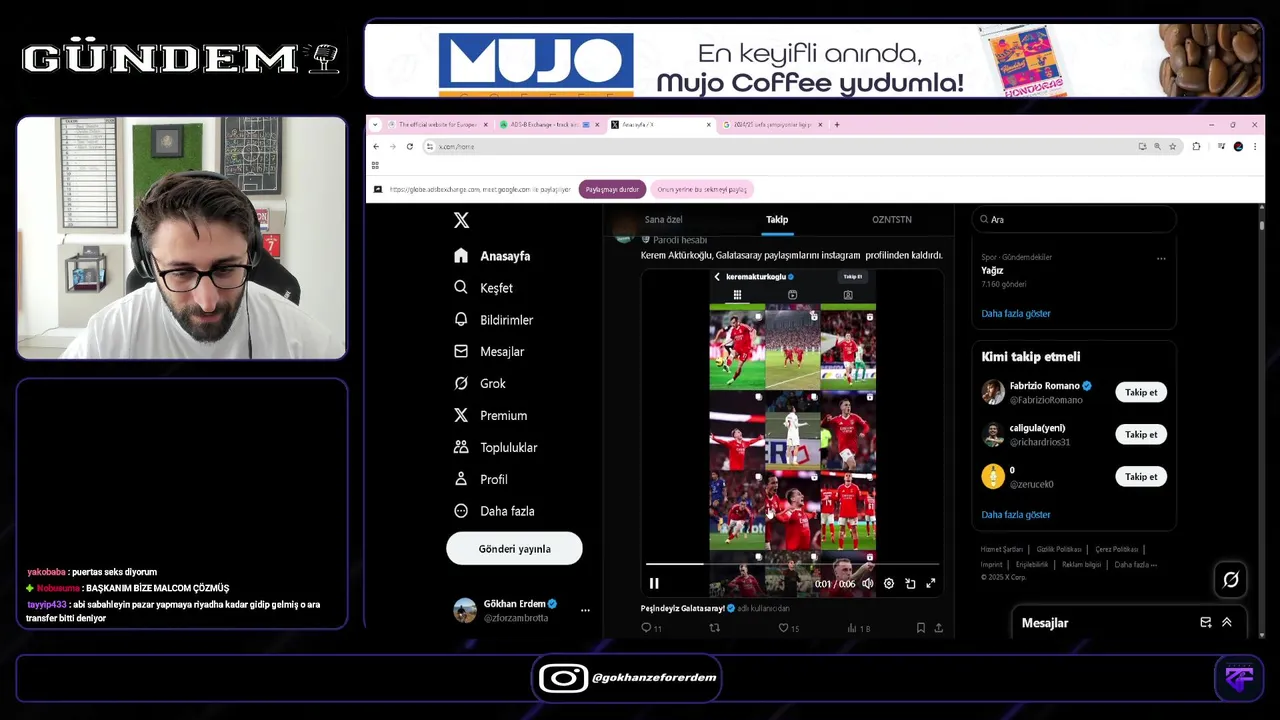Click the X logo in sidebar

(x=461, y=220)
